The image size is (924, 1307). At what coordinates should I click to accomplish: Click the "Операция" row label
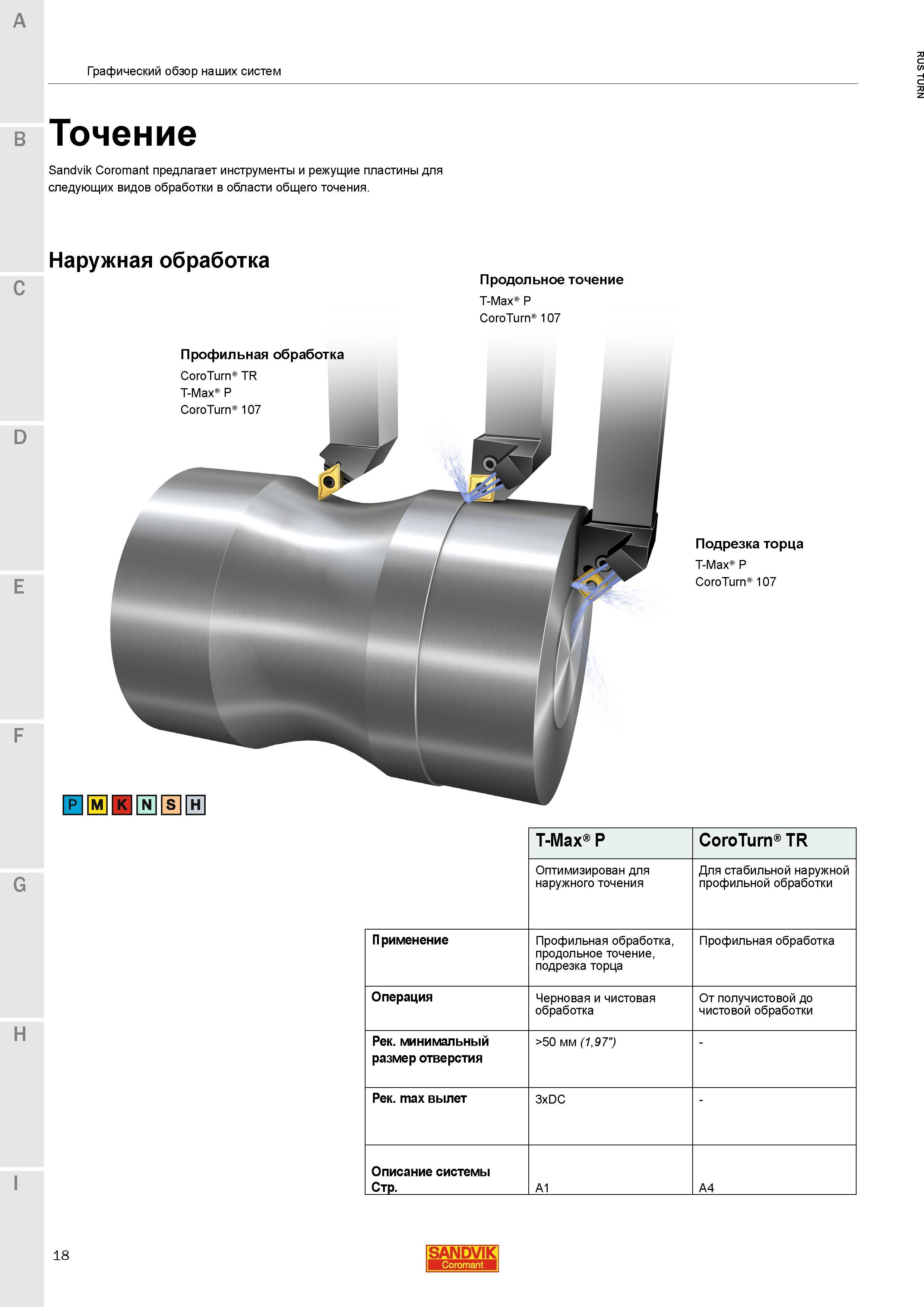[x=402, y=997]
